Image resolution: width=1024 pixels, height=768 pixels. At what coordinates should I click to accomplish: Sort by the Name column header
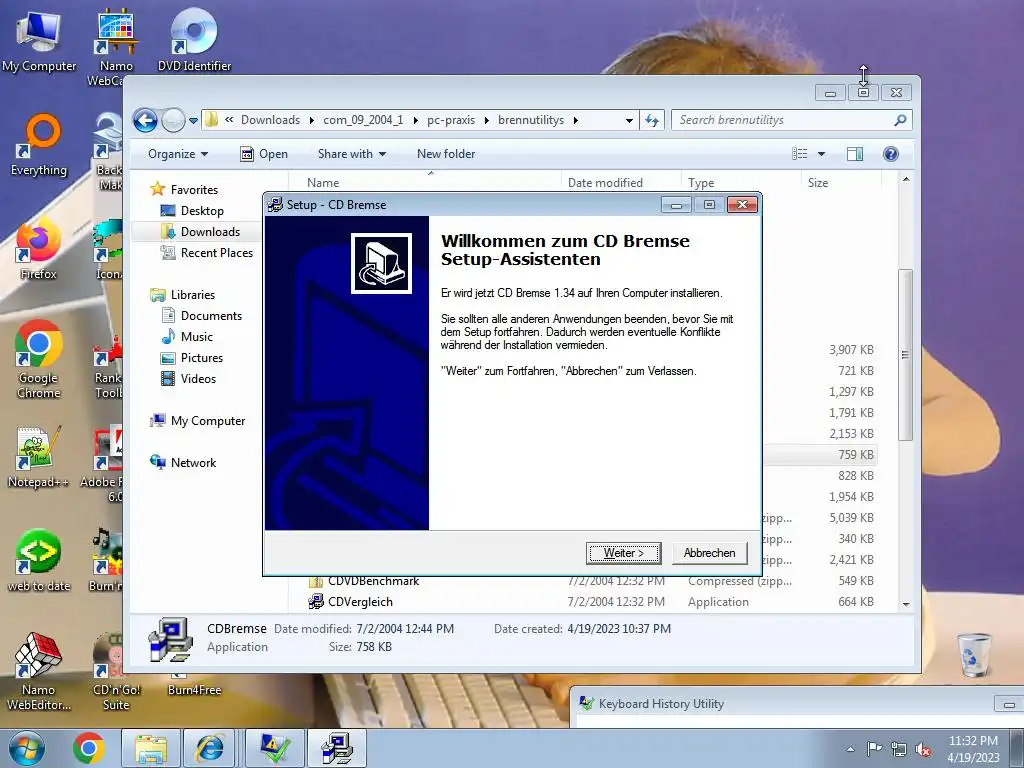point(424,183)
